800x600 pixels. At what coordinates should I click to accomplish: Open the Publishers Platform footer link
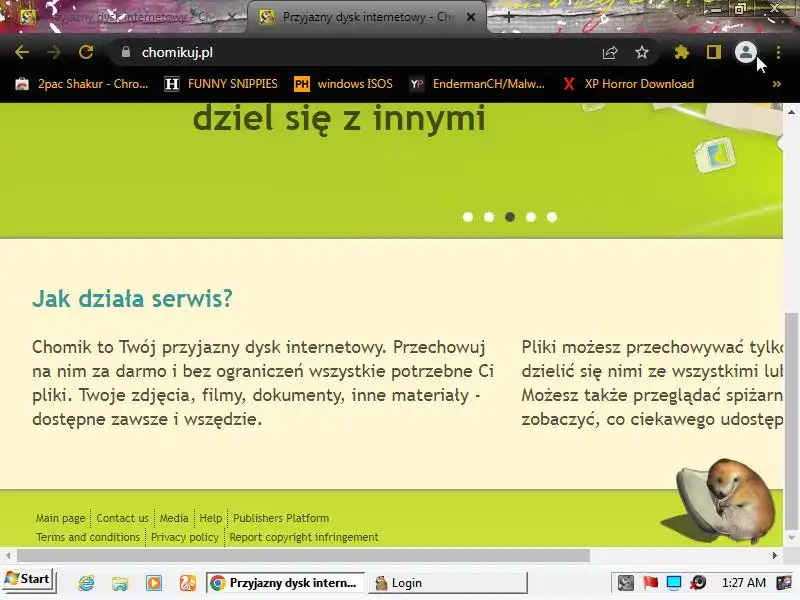[281, 518]
